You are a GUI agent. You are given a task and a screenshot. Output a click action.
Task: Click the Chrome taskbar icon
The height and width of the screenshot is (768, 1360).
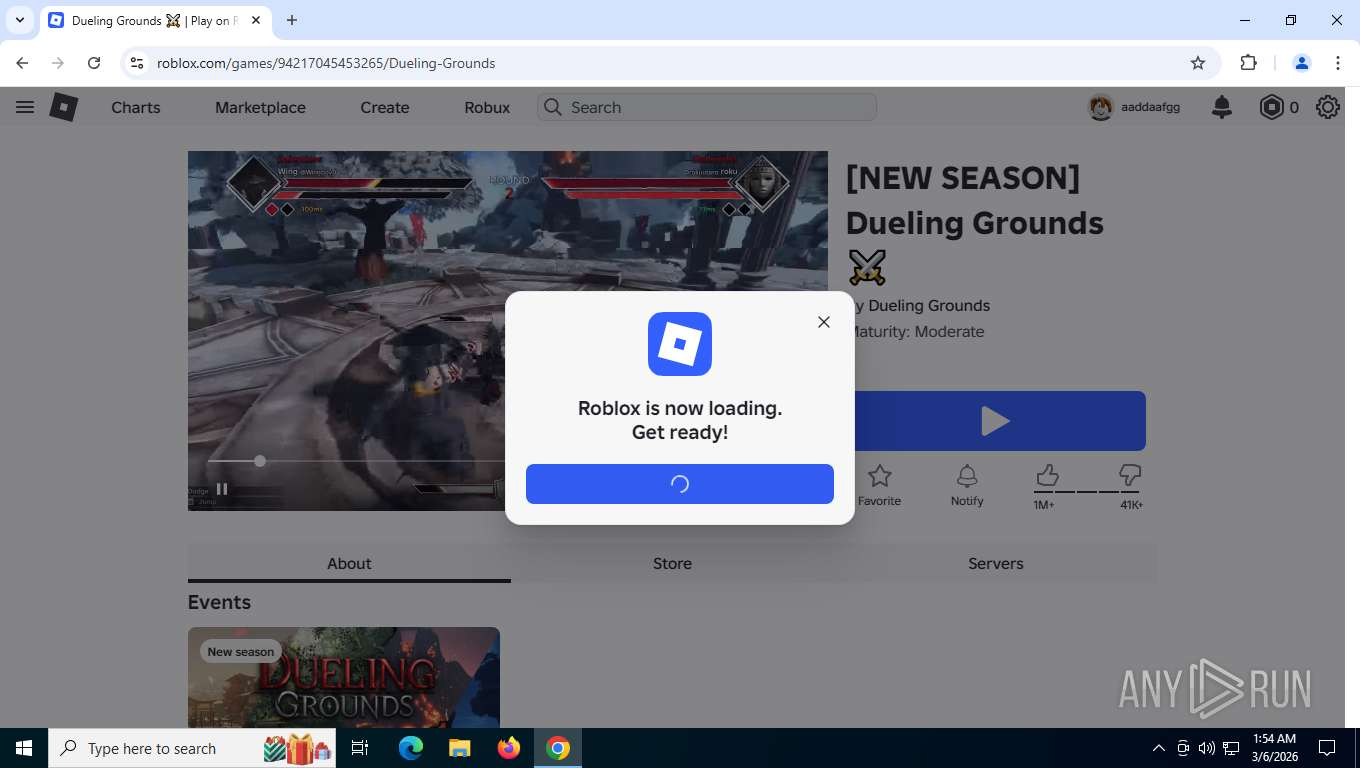pos(558,748)
